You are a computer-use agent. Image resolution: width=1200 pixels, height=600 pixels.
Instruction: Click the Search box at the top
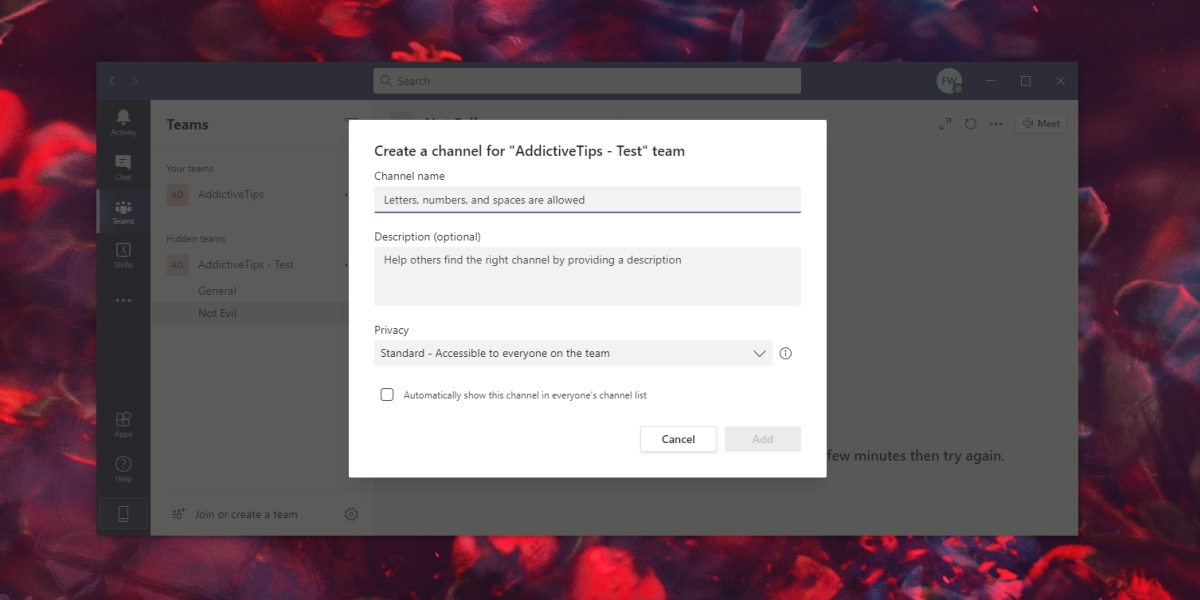tap(587, 81)
